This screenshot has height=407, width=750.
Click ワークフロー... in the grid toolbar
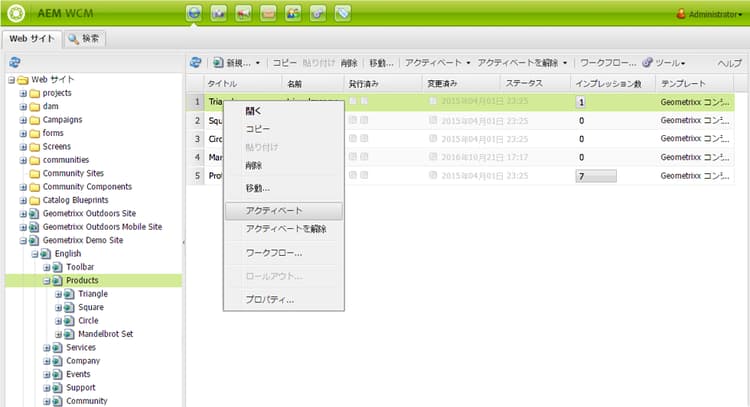click(x=608, y=63)
